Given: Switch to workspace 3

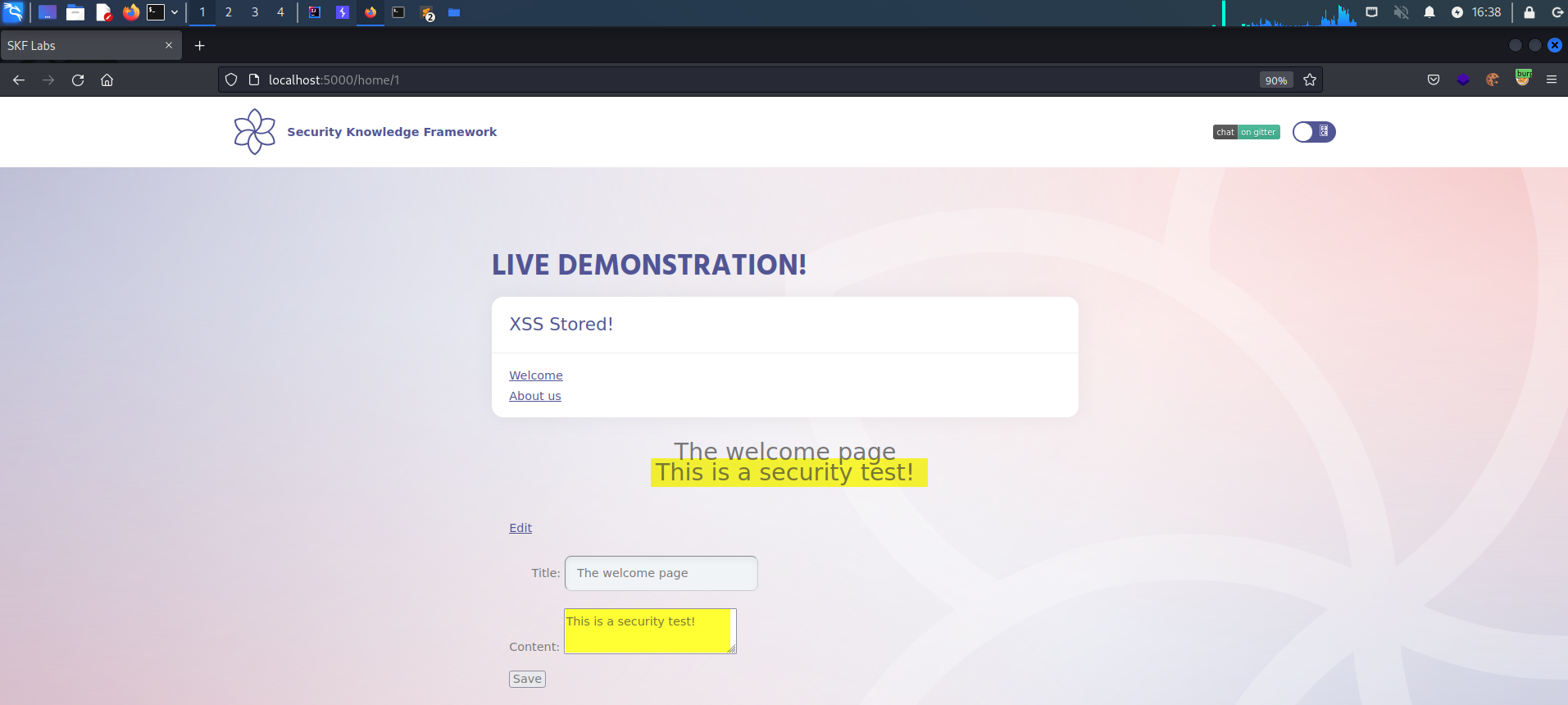Looking at the screenshot, I should tap(255, 12).
